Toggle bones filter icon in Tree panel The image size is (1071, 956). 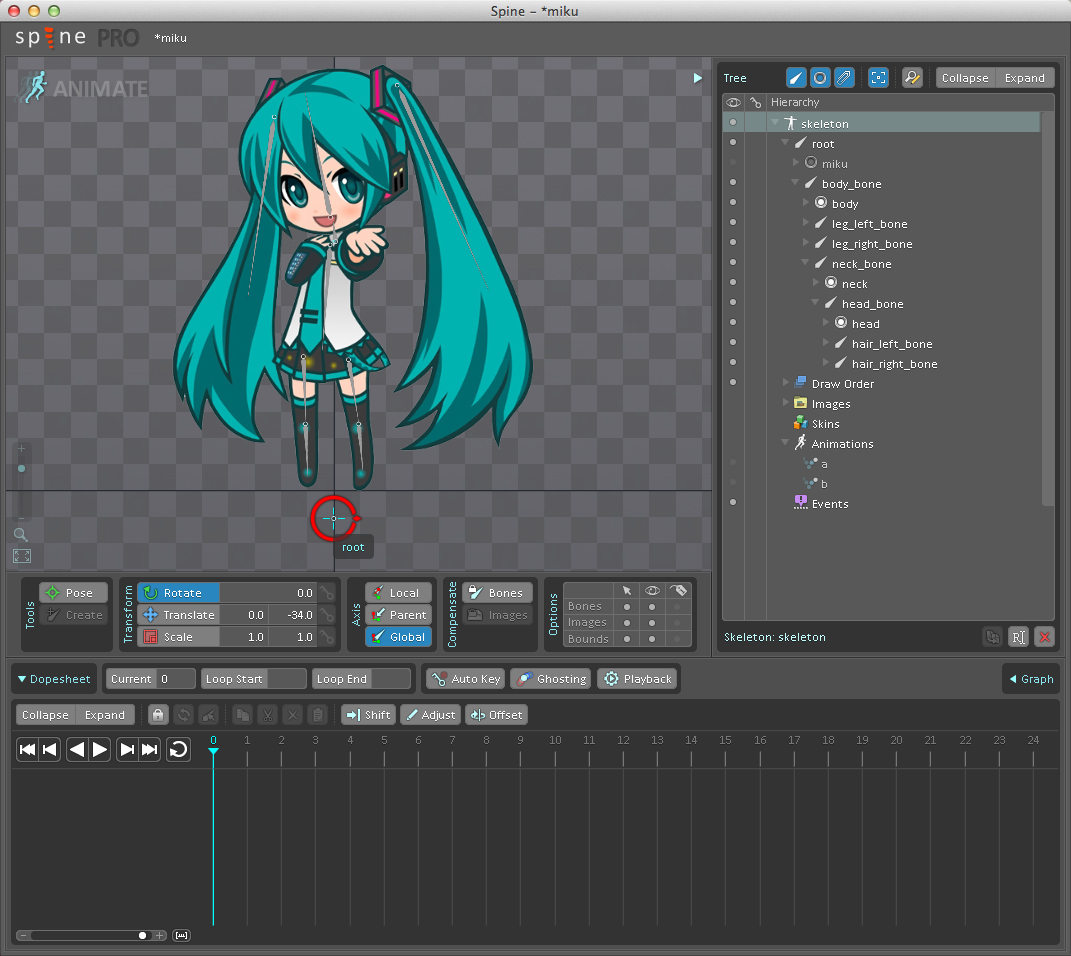pyautogui.click(x=796, y=78)
